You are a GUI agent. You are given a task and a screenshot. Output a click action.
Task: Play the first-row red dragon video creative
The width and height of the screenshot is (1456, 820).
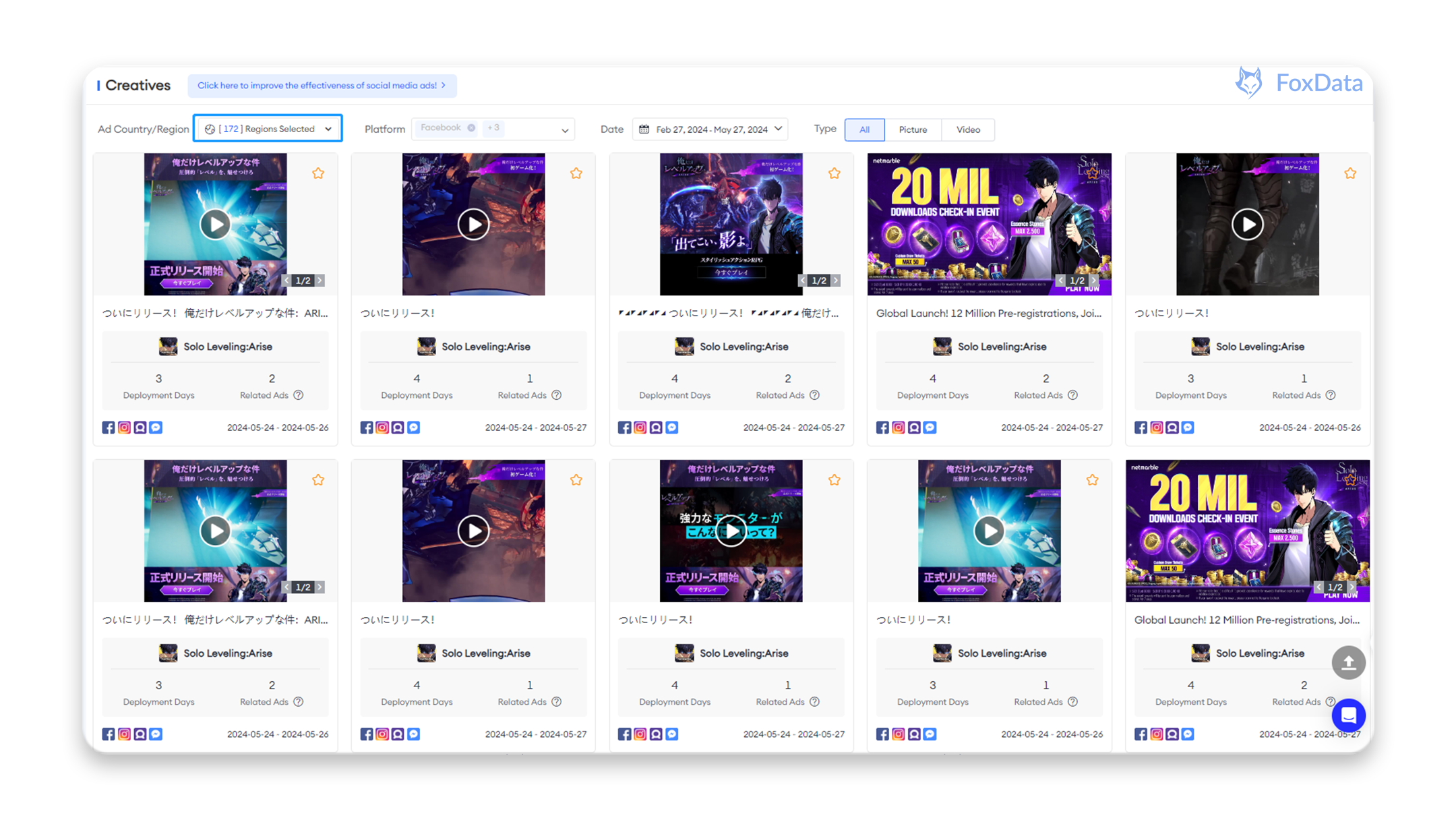coord(473,224)
